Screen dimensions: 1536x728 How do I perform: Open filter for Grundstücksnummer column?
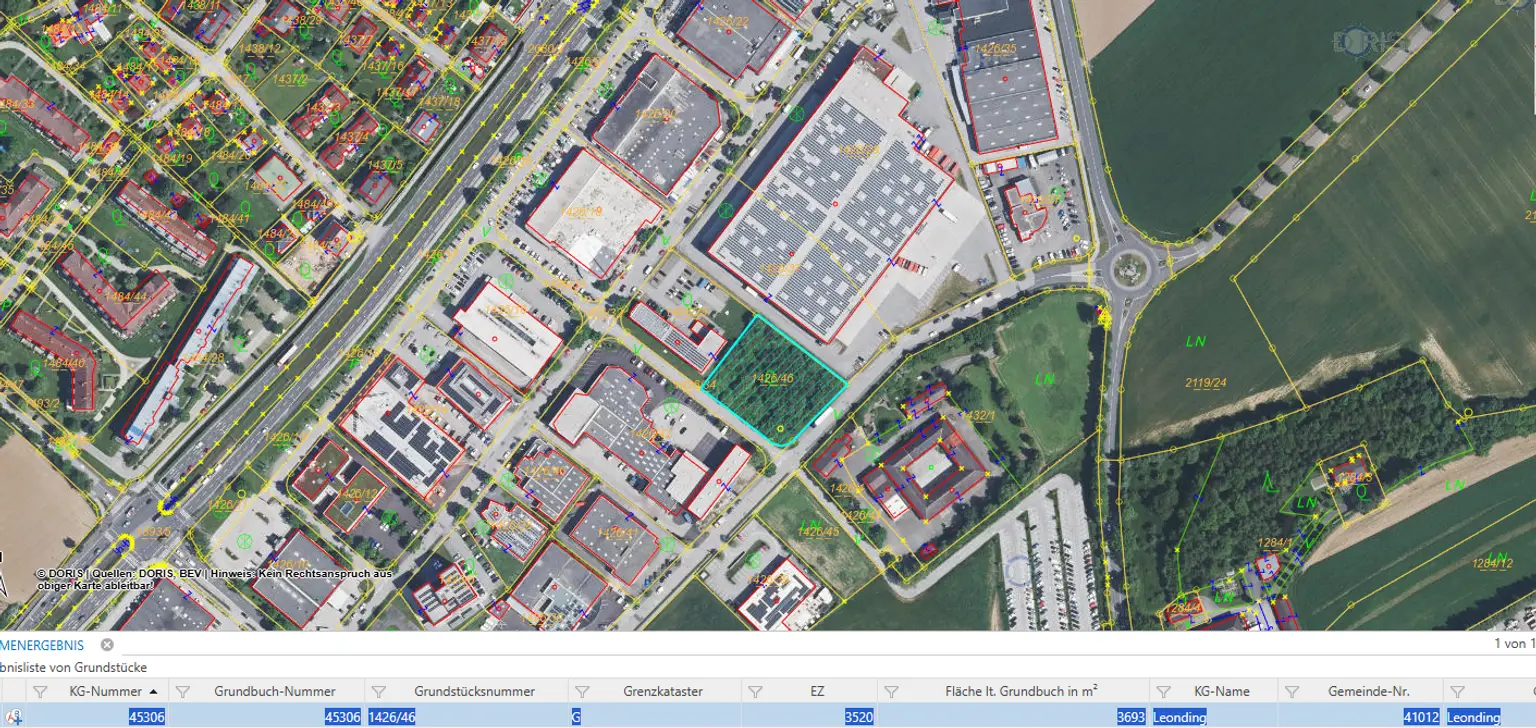[380, 691]
